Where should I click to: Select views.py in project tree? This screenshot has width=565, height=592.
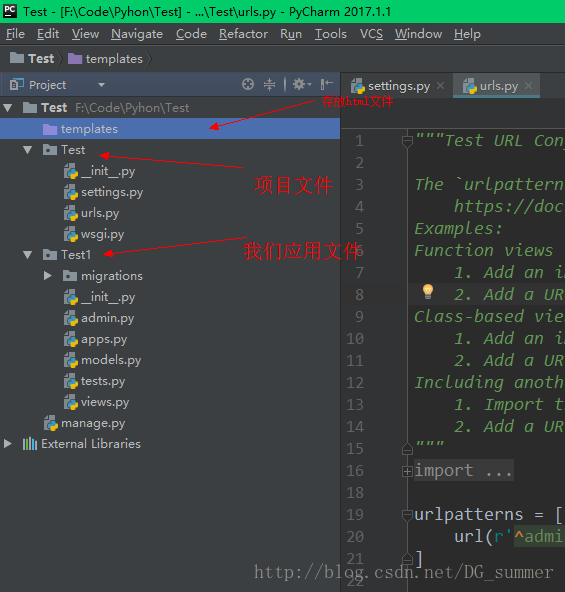pos(105,402)
